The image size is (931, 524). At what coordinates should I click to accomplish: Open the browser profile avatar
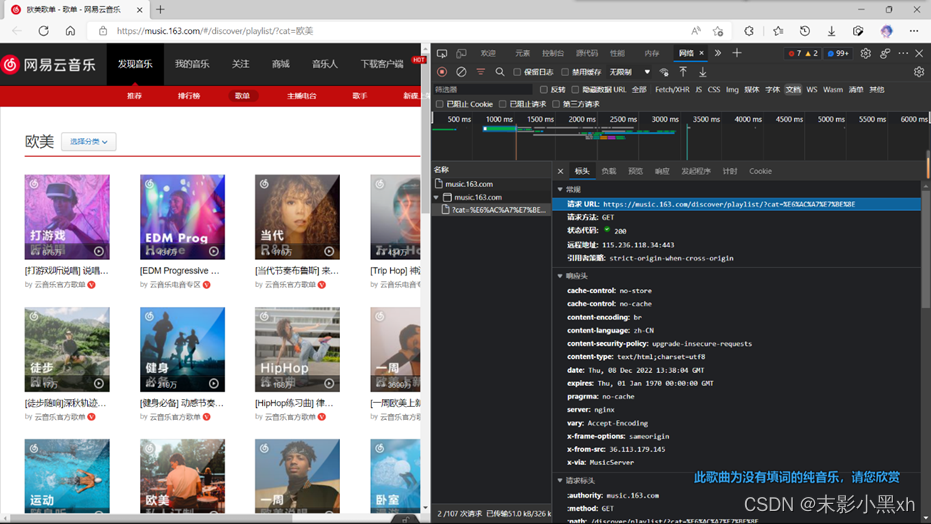click(x=886, y=31)
